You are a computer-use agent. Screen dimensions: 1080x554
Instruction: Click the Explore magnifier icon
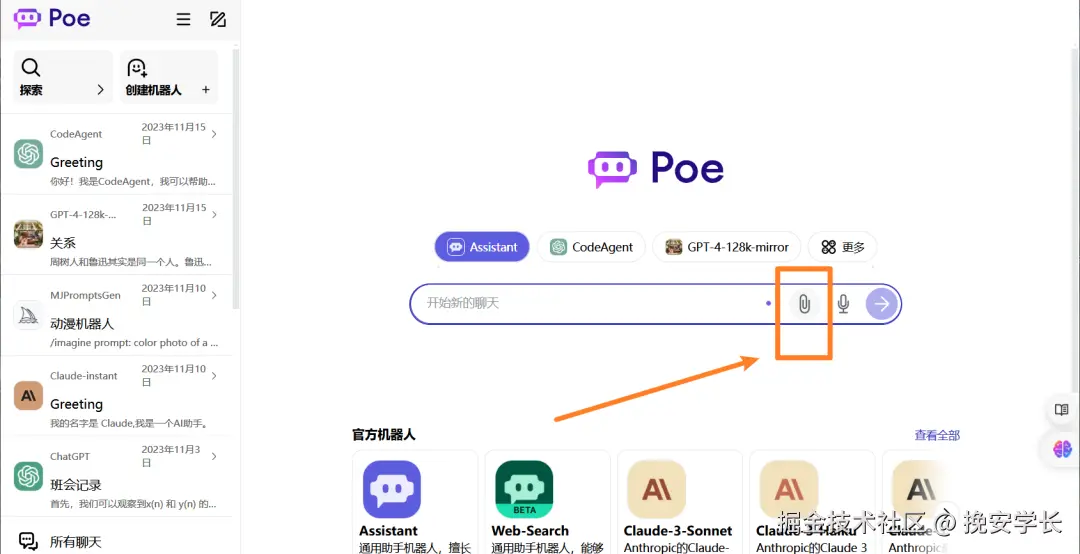[x=31, y=68]
